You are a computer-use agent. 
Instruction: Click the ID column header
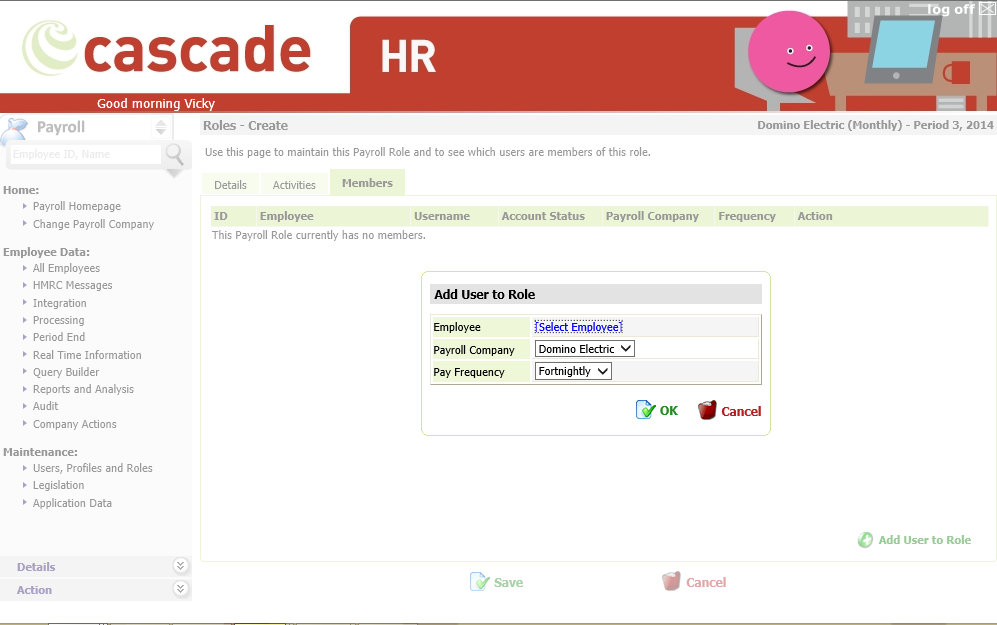tap(221, 216)
